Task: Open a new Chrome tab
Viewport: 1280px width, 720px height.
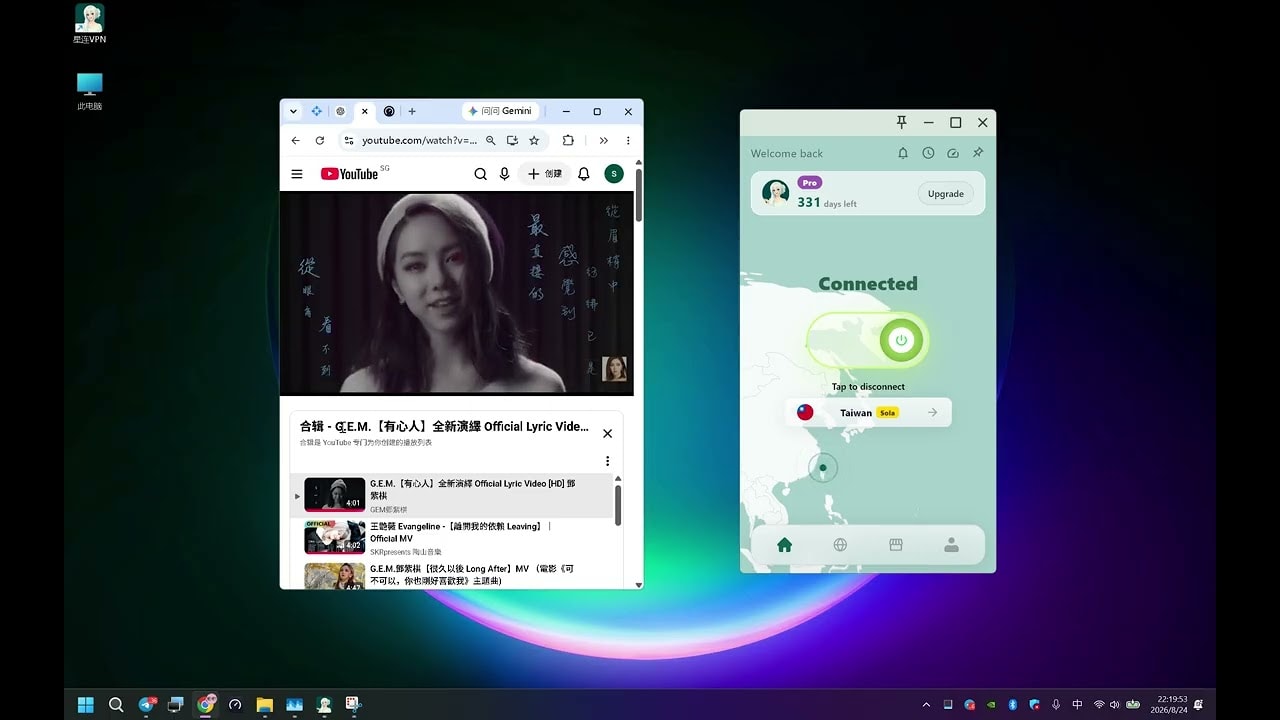Action: (x=412, y=111)
